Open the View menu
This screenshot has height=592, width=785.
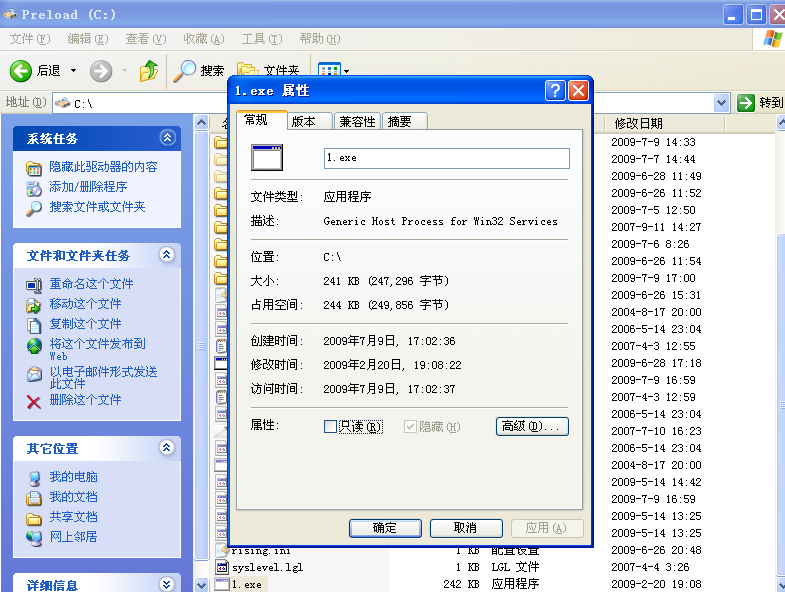point(146,39)
